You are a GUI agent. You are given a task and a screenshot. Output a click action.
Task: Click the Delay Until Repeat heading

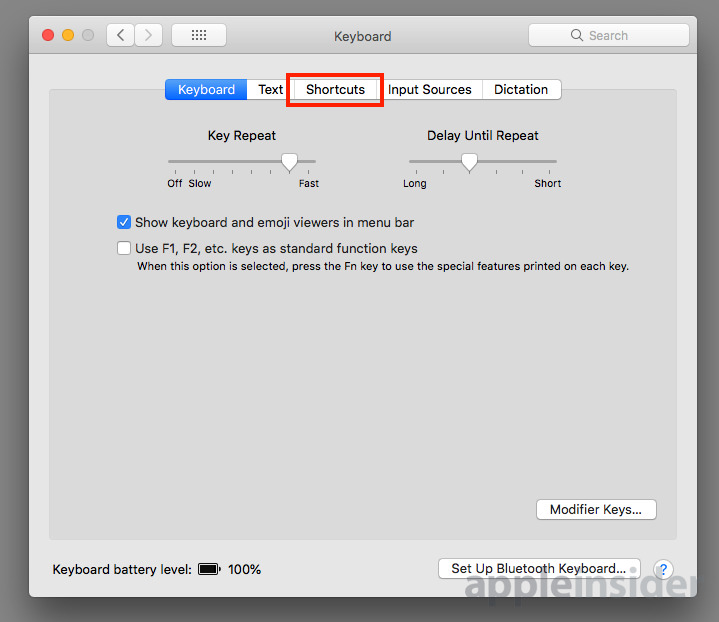coord(482,136)
